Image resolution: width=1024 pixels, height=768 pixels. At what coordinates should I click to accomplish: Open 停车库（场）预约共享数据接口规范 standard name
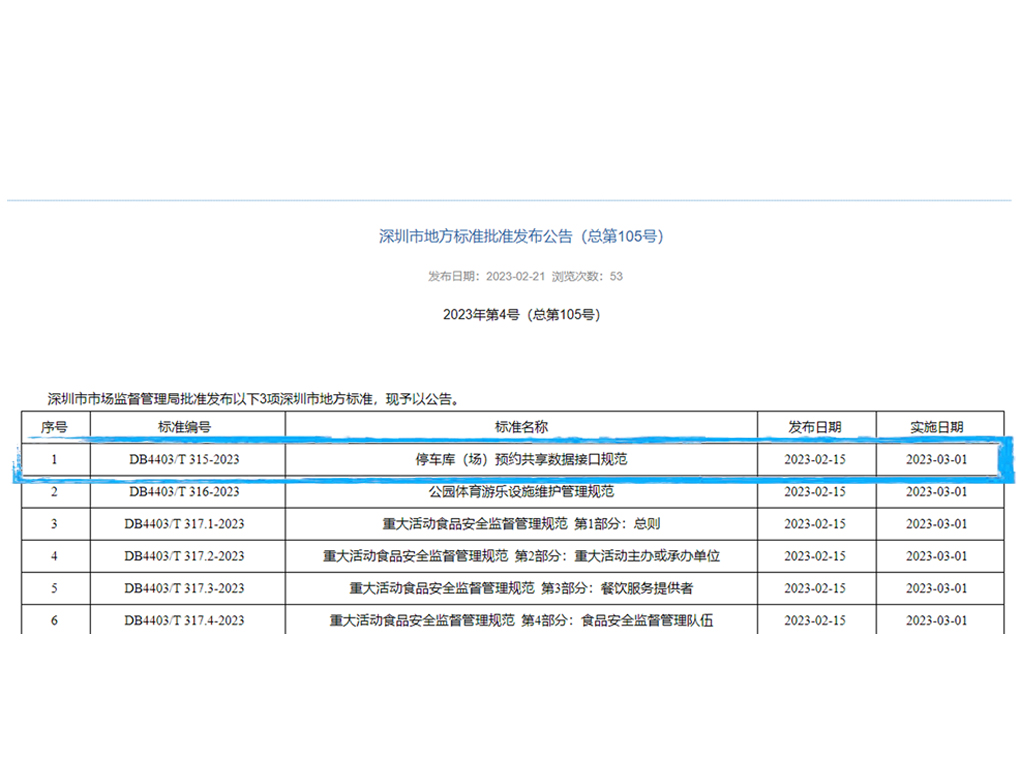[521, 460]
